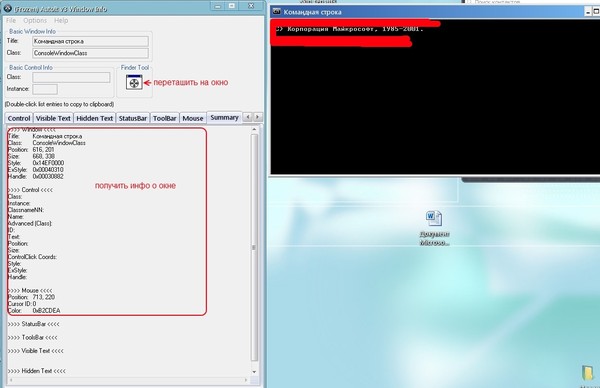600x388 pixels.
Task: Select the ToolBar tab
Action: pyautogui.click(x=165, y=118)
